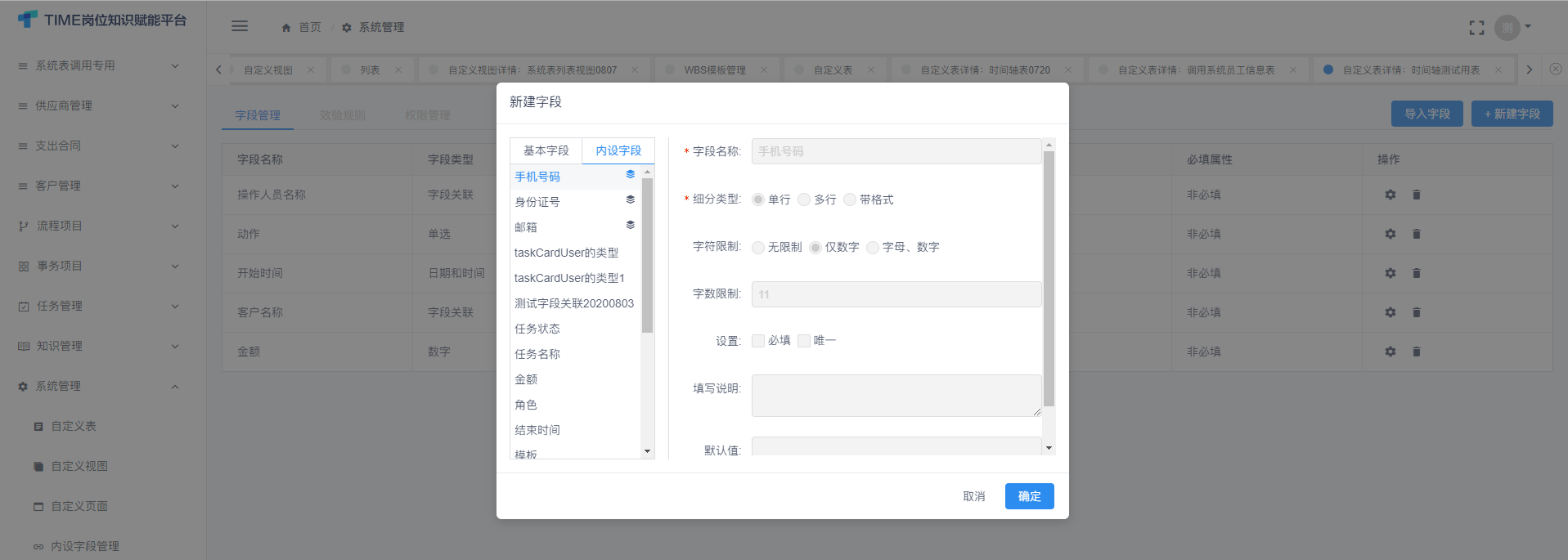
Task: Choose 字母、数字 character restriction
Action: click(873, 247)
